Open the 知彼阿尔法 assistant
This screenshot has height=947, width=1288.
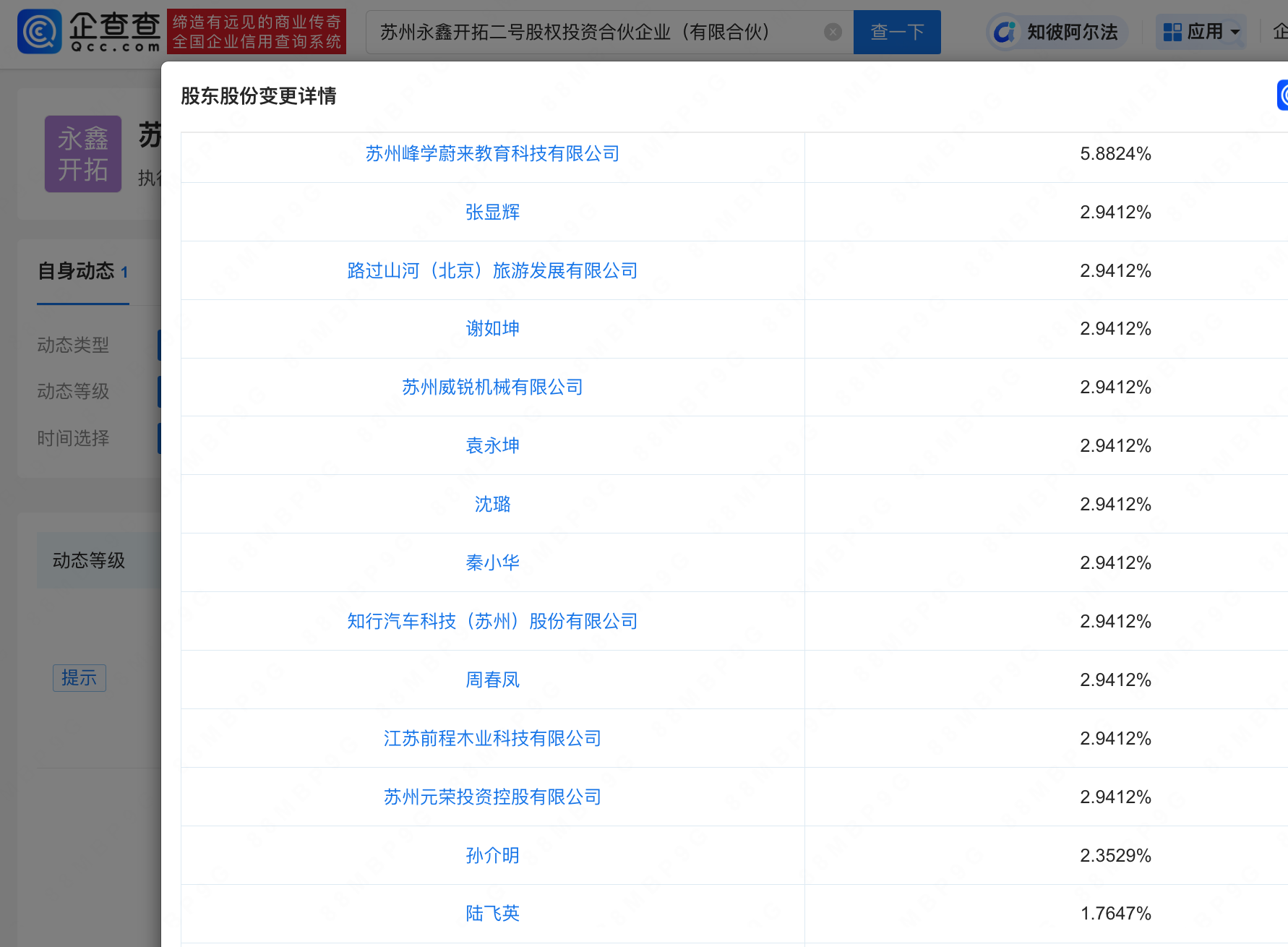(1058, 32)
